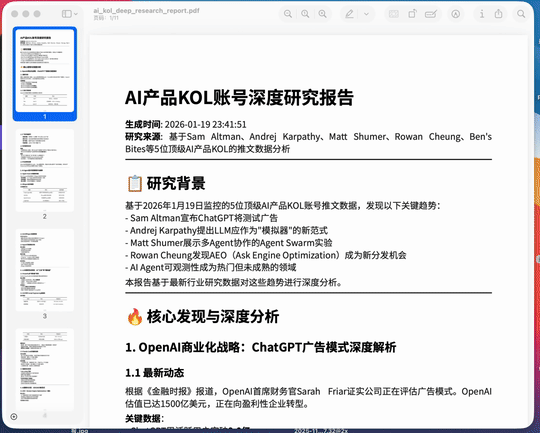This screenshot has height=433, width=540.
Task: Click the "核心发现与深度分析" heading
Action: coord(213,317)
